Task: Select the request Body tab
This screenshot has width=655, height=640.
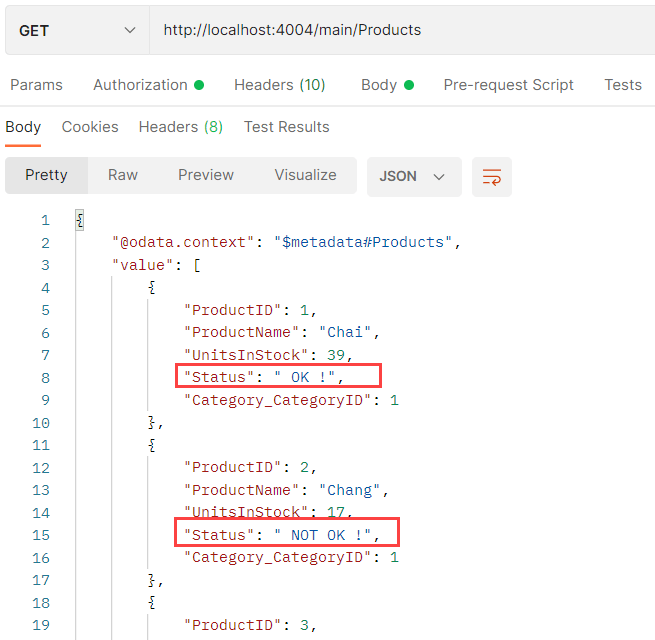Action: tap(386, 85)
